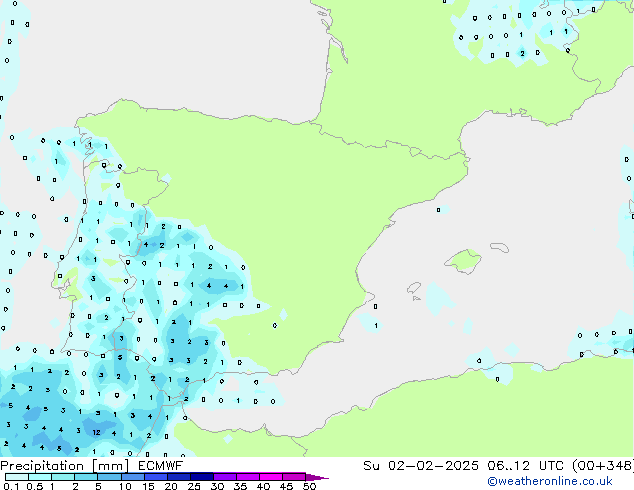
Task: Click the '40' legend scale label
Action: pos(263,486)
